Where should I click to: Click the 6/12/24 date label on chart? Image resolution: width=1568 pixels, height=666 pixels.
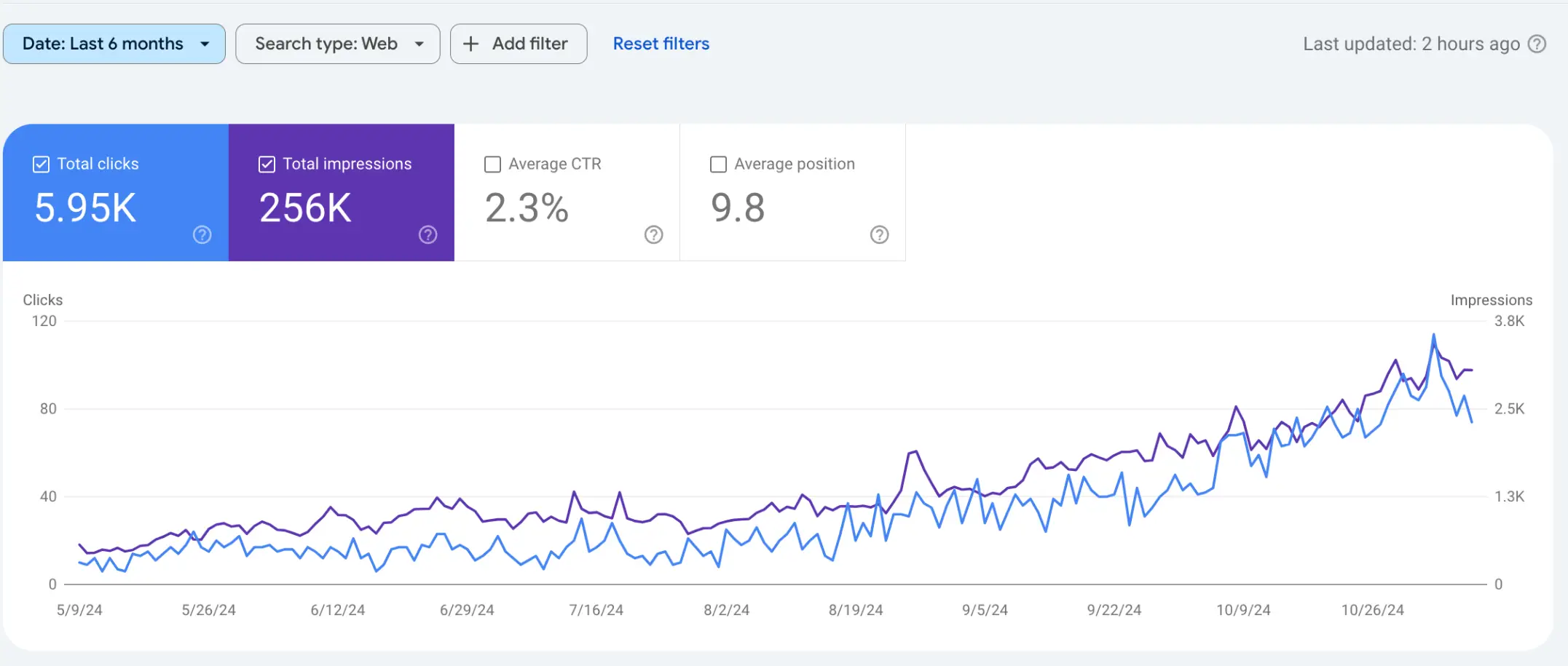tap(338, 610)
